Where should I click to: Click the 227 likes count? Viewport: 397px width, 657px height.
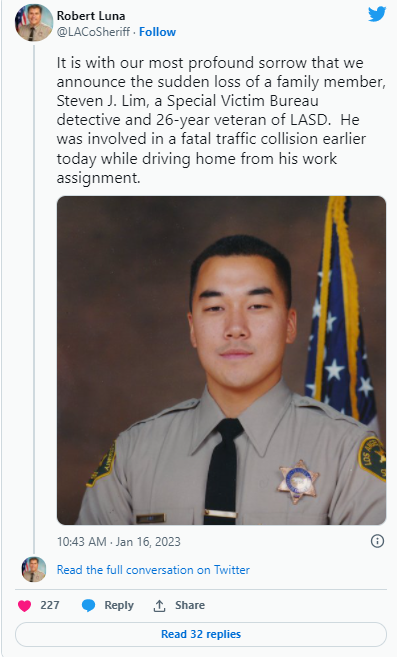[x=50, y=605]
